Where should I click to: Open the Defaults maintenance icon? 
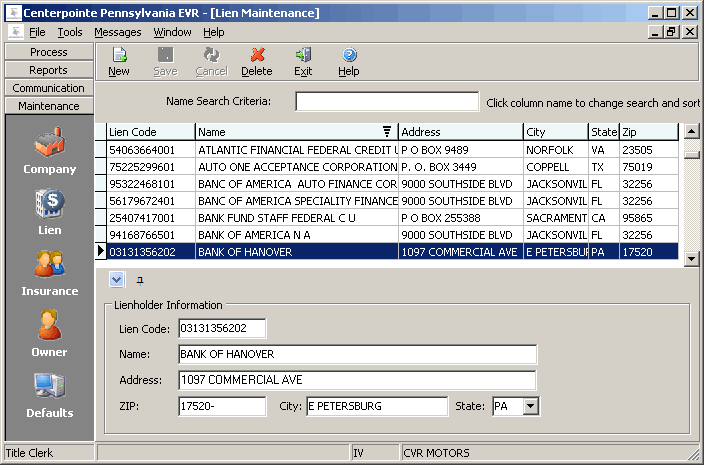click(49, 386)
